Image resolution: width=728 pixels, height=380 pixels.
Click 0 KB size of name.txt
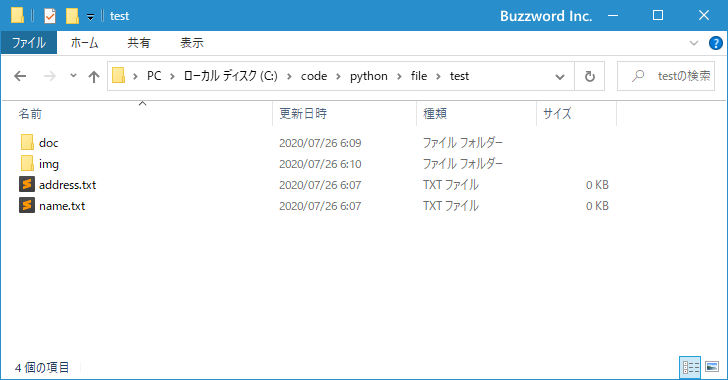597,206
